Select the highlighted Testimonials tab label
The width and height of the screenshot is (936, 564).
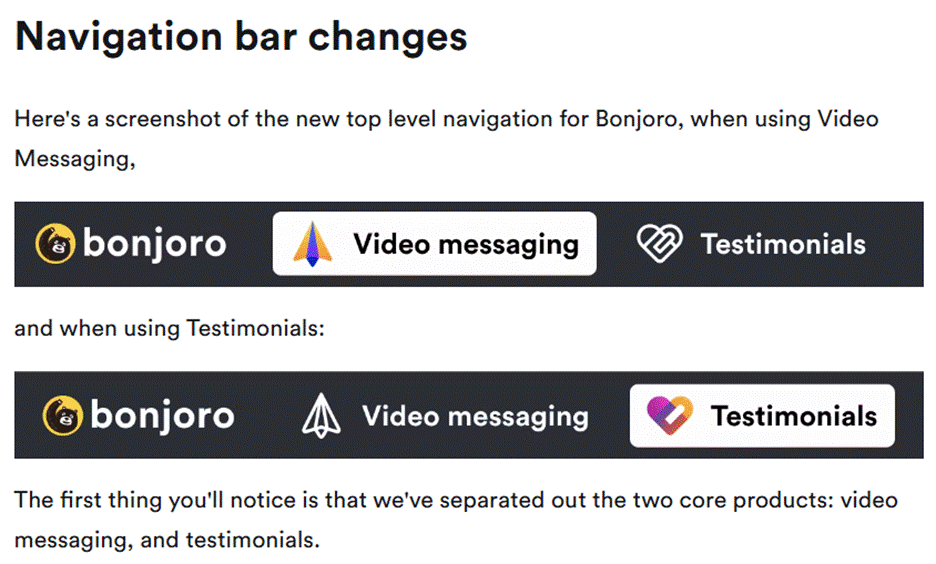(x=793, y=416)
